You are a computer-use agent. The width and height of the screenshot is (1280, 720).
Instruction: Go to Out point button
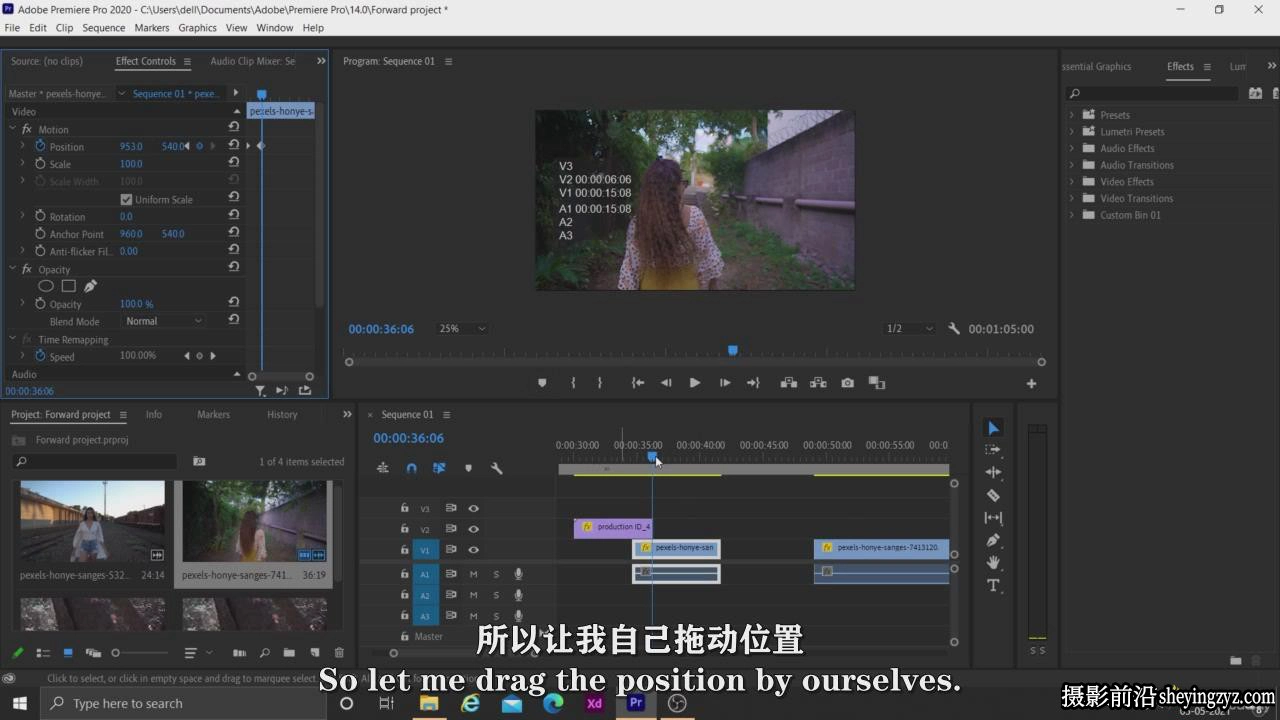[754, 383]
